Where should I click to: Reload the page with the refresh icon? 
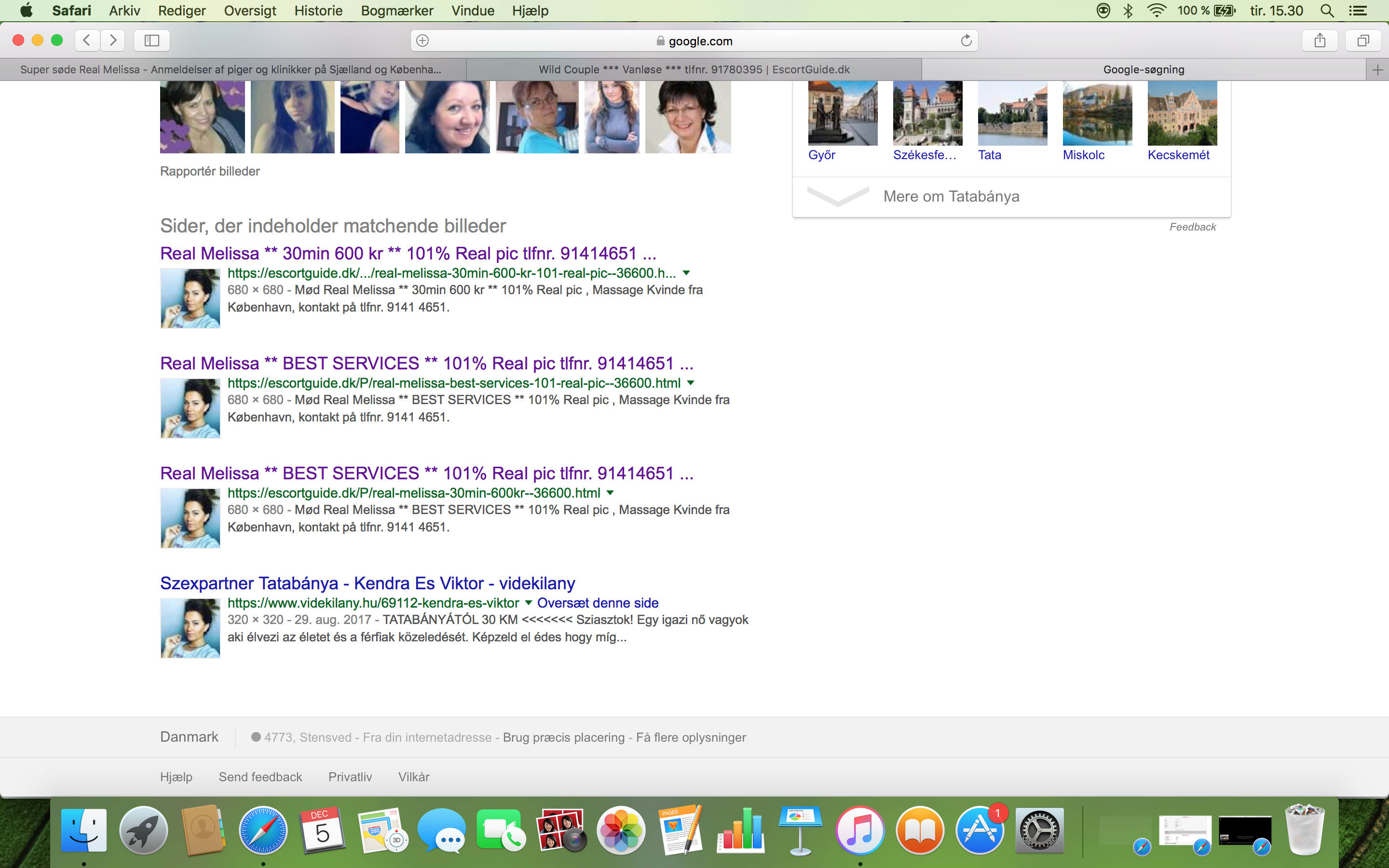pos(966,40)
